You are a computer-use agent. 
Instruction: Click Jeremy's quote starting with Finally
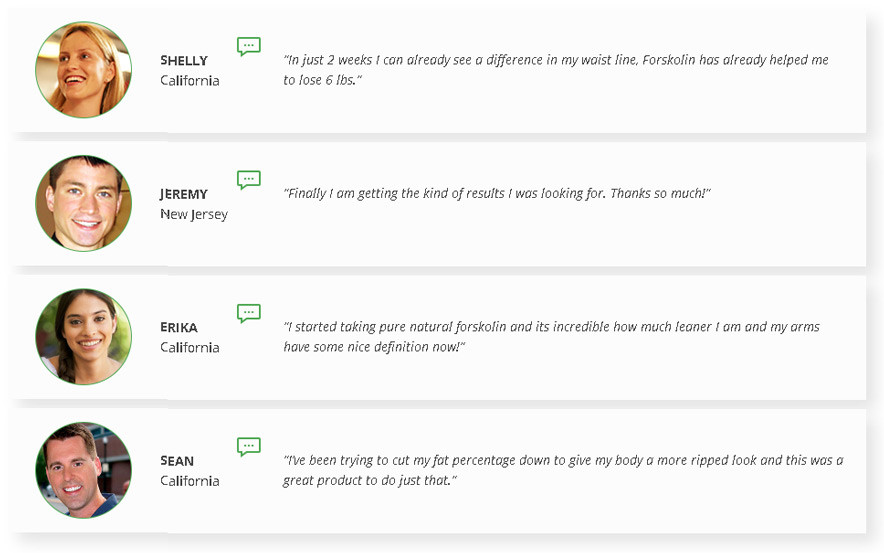(497, 194)
